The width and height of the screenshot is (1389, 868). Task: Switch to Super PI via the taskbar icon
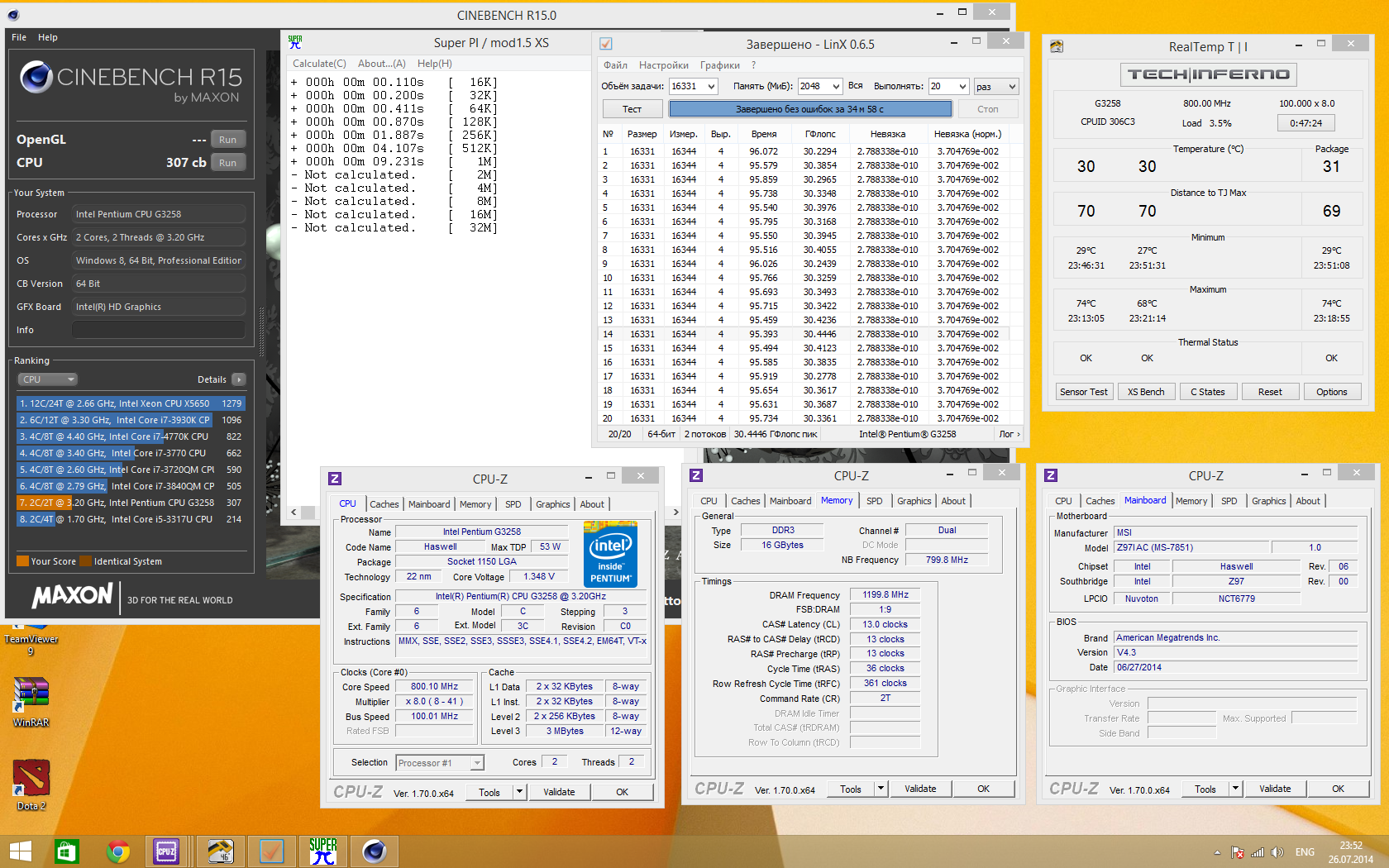(x=322, y=851)
